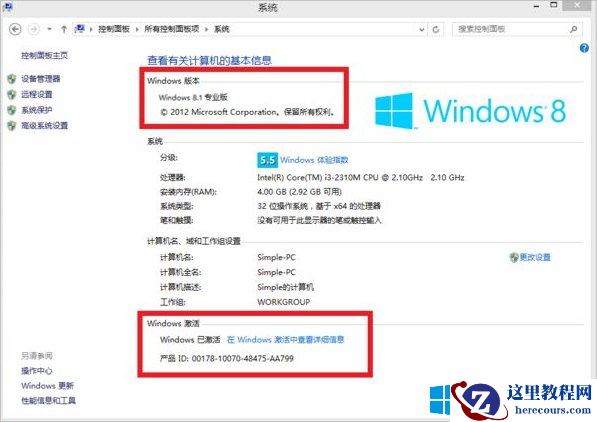Open help with the question mark icon

click(x=584, y=48)
